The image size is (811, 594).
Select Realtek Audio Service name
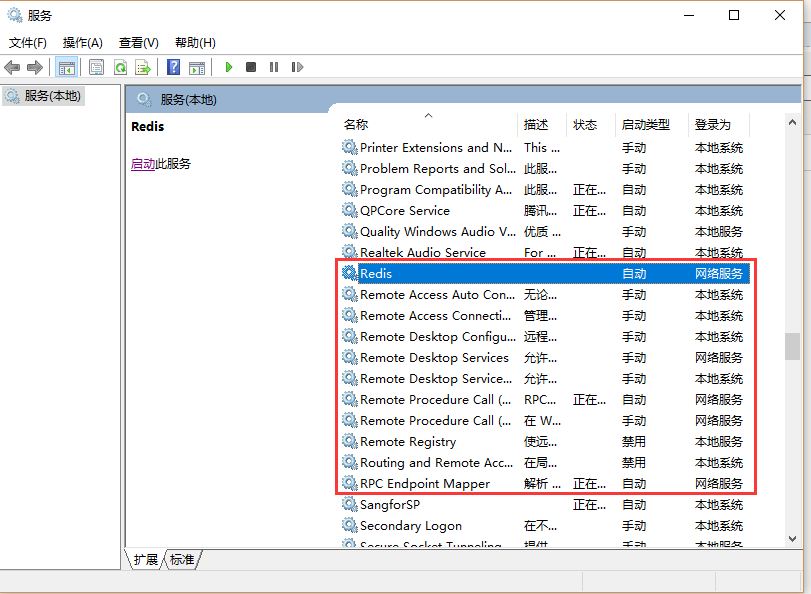[x=423, y=253]
